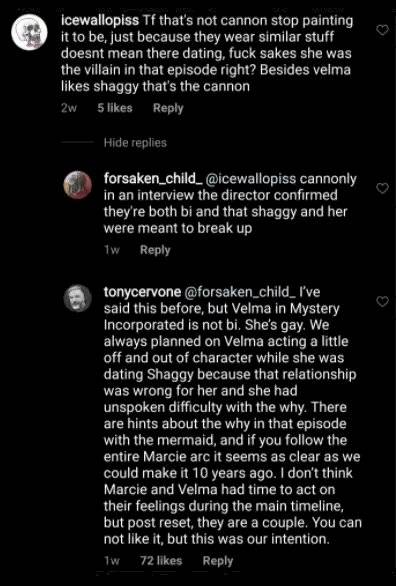View 72 likes on tonycervone comment
396x586 pixels.
(161, 561)
